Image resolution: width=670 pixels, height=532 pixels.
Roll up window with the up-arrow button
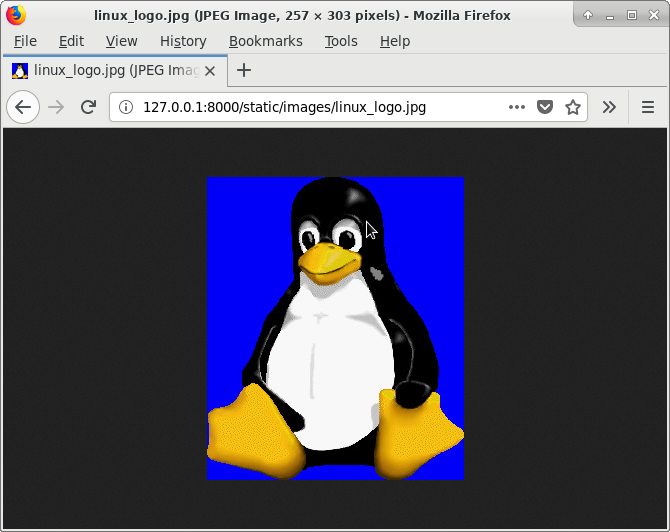588,15
